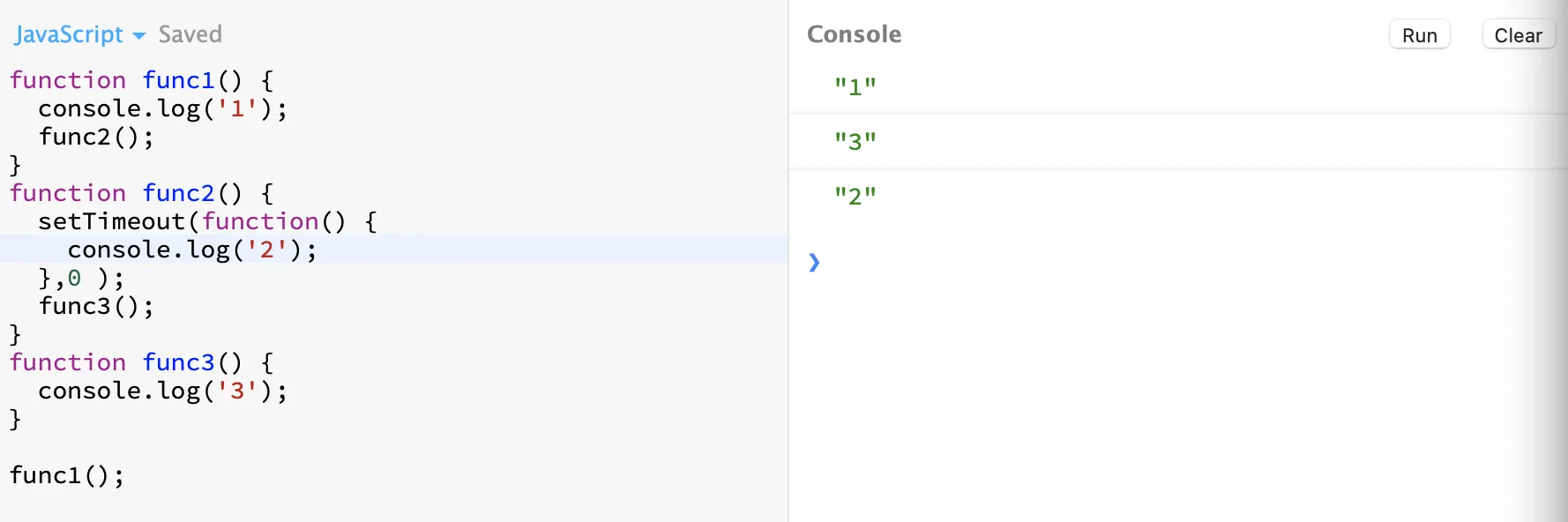Run the code with Run button
Screen dimensions: 1568x522
click(1419, 35)
